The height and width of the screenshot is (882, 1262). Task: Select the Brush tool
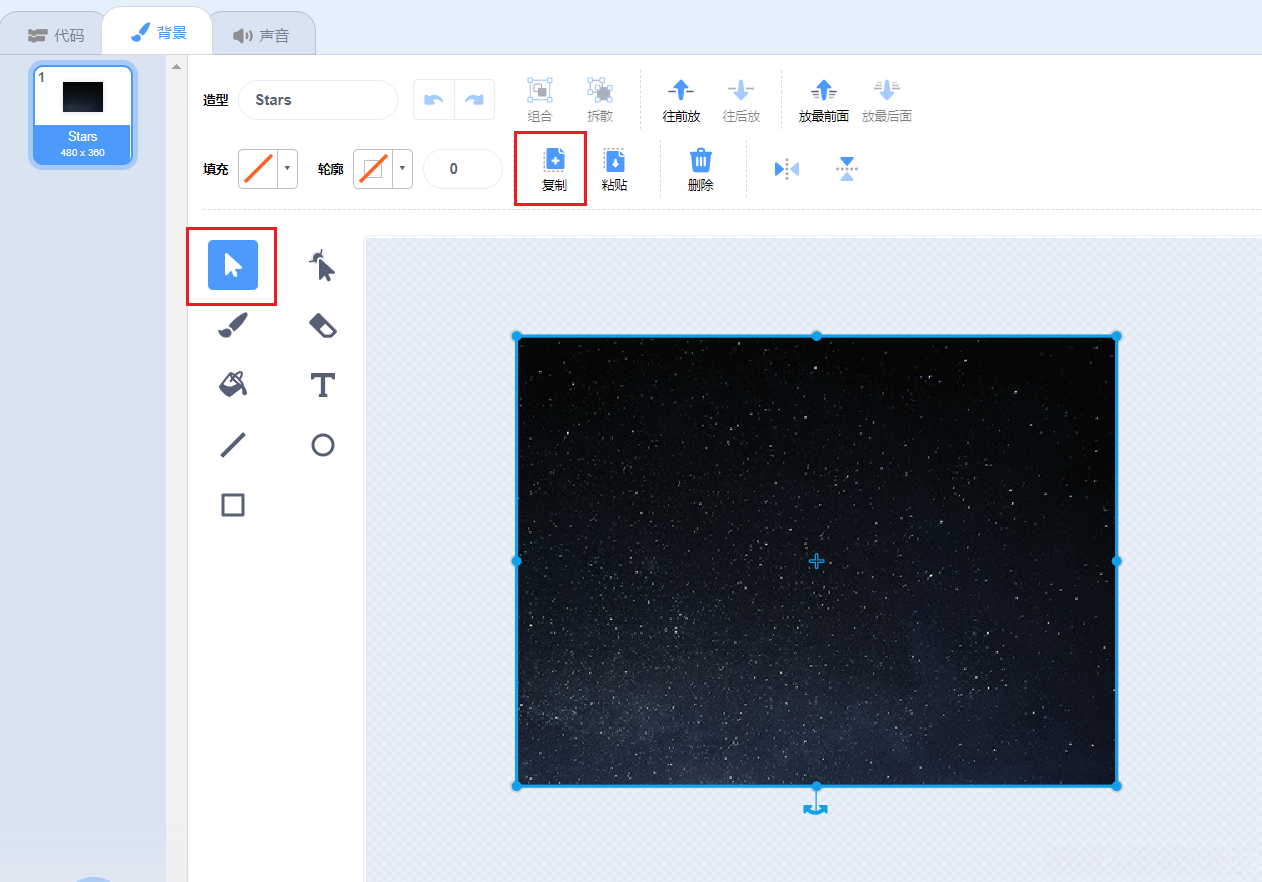click(233, 325)
